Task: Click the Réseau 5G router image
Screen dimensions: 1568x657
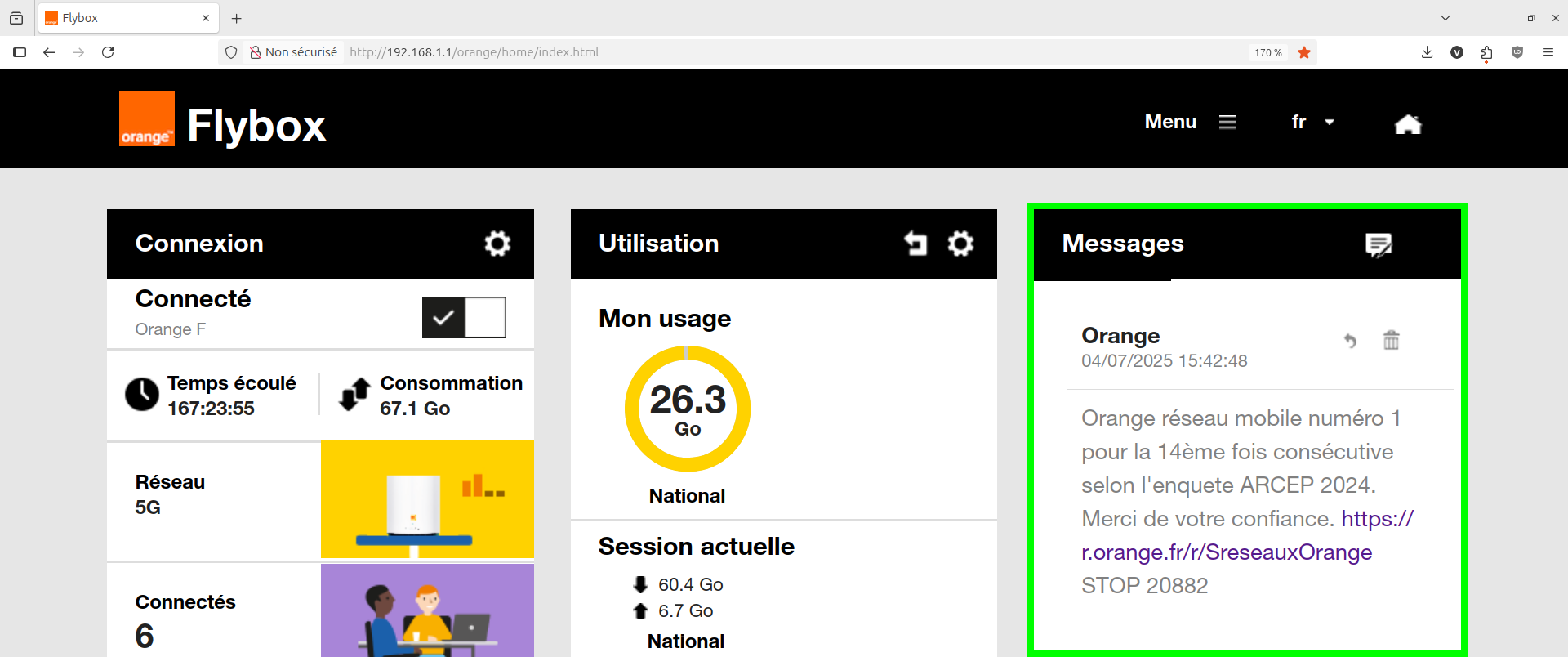Action: point(427,499)
